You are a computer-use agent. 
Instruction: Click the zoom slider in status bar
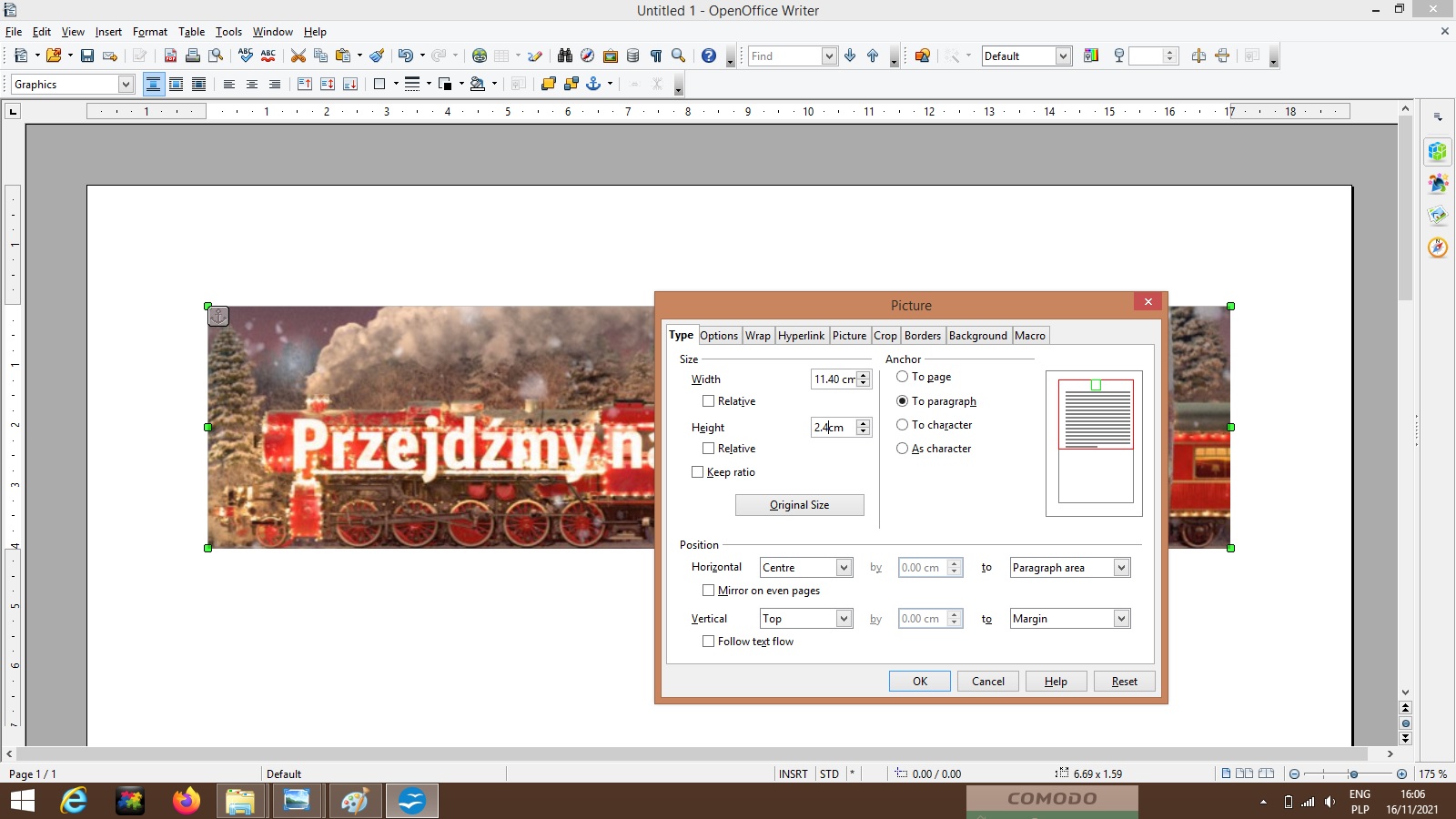(1352, 773)
